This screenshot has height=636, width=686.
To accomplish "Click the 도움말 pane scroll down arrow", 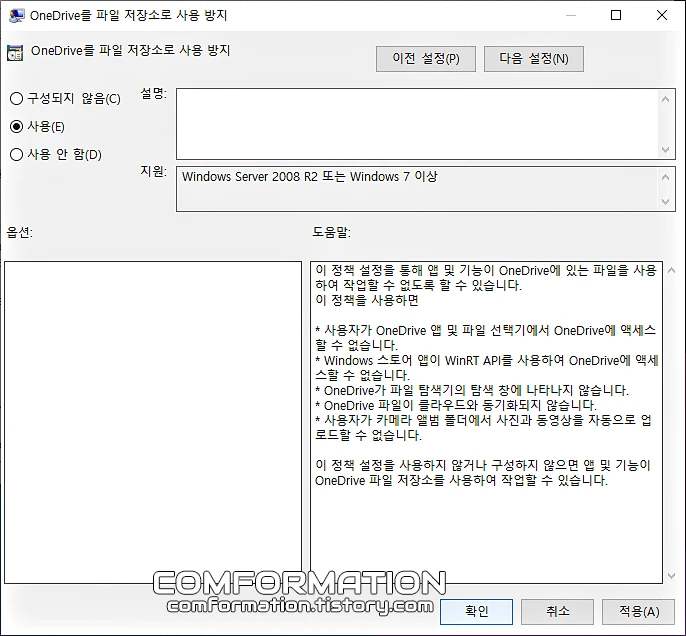I will (672, 576).
